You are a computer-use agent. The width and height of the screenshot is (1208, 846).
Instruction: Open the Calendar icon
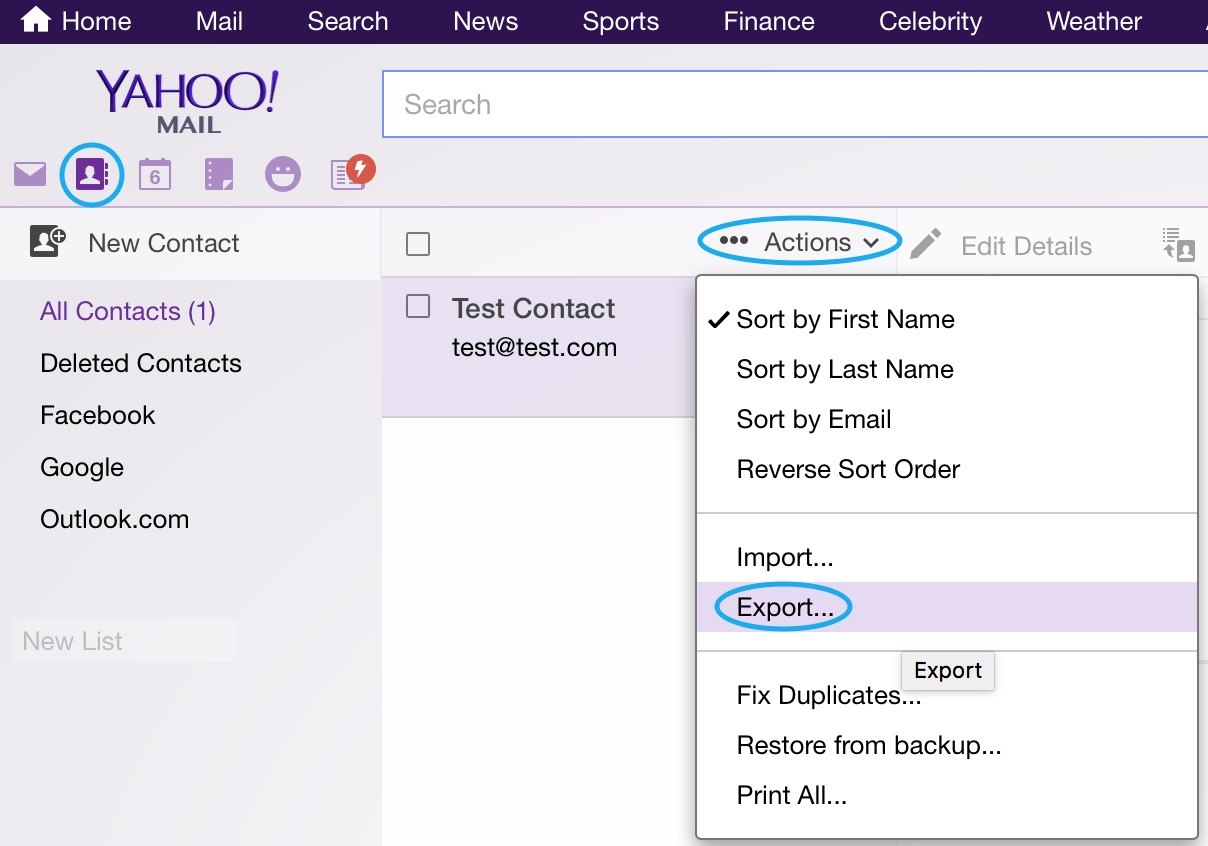pyautogui.click(x=154, y=175)
